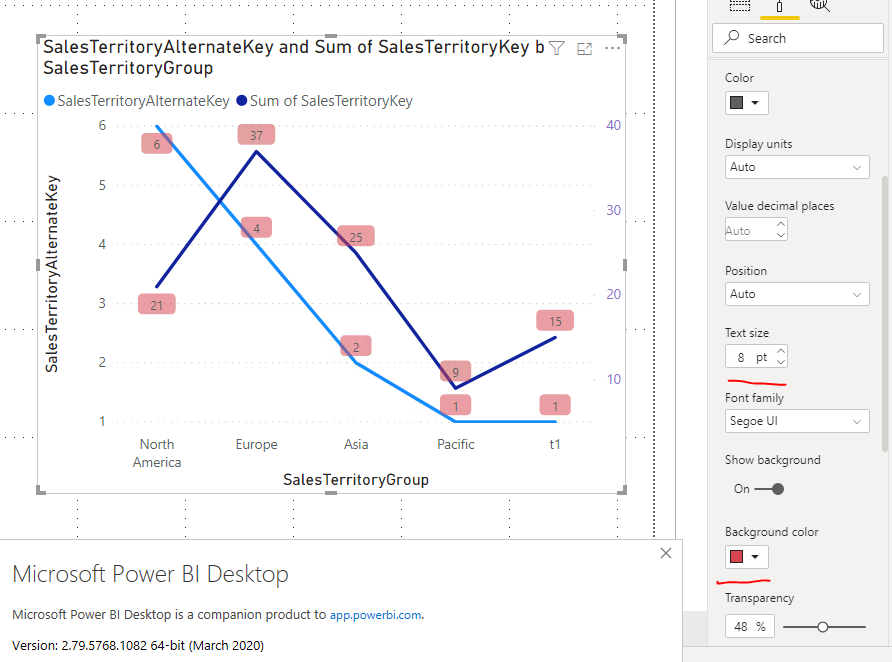
Task: Open the filter icon on the chart header
Action: [x=557, y=48]
